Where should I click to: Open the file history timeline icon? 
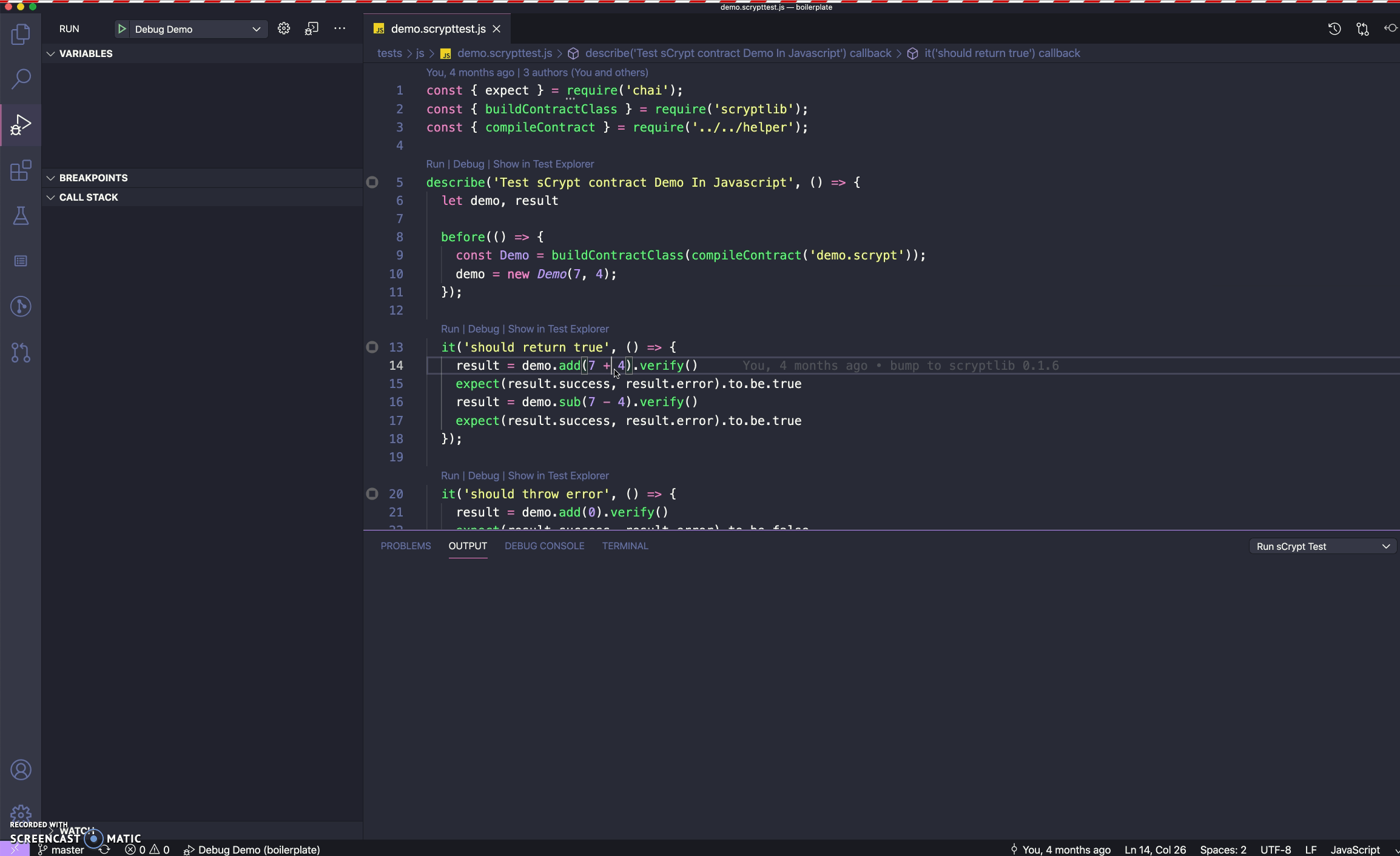(1334, 28)
